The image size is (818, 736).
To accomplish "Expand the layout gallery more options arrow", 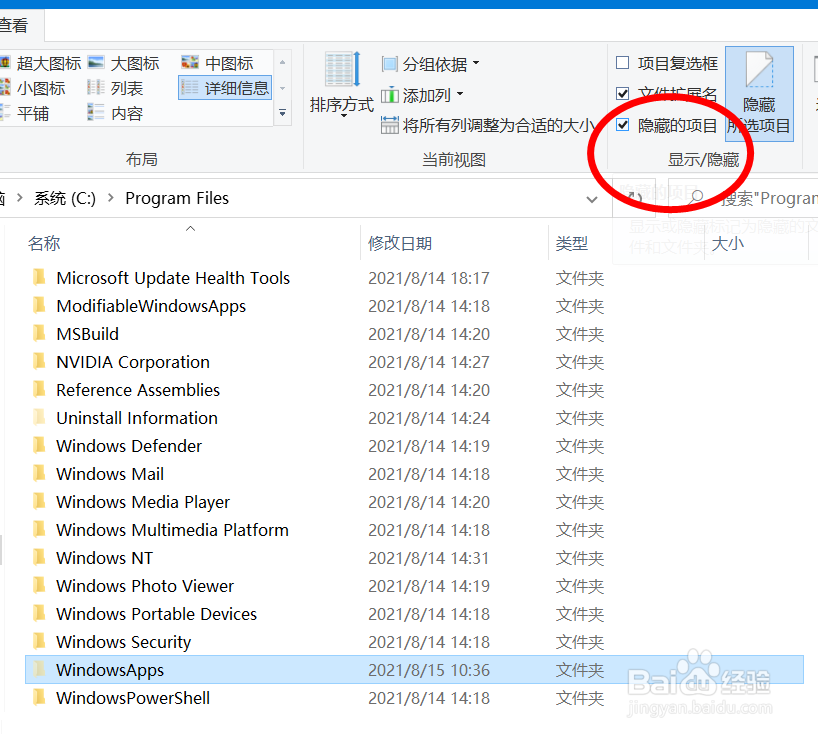I will (x=282, y=113).
